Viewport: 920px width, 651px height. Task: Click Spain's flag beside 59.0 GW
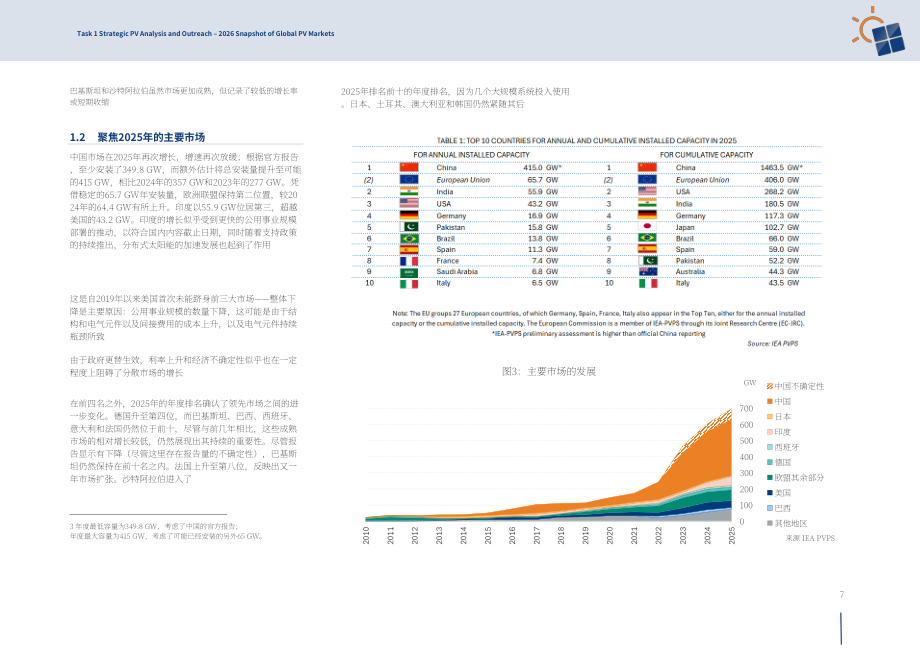[x=648, y=249]
